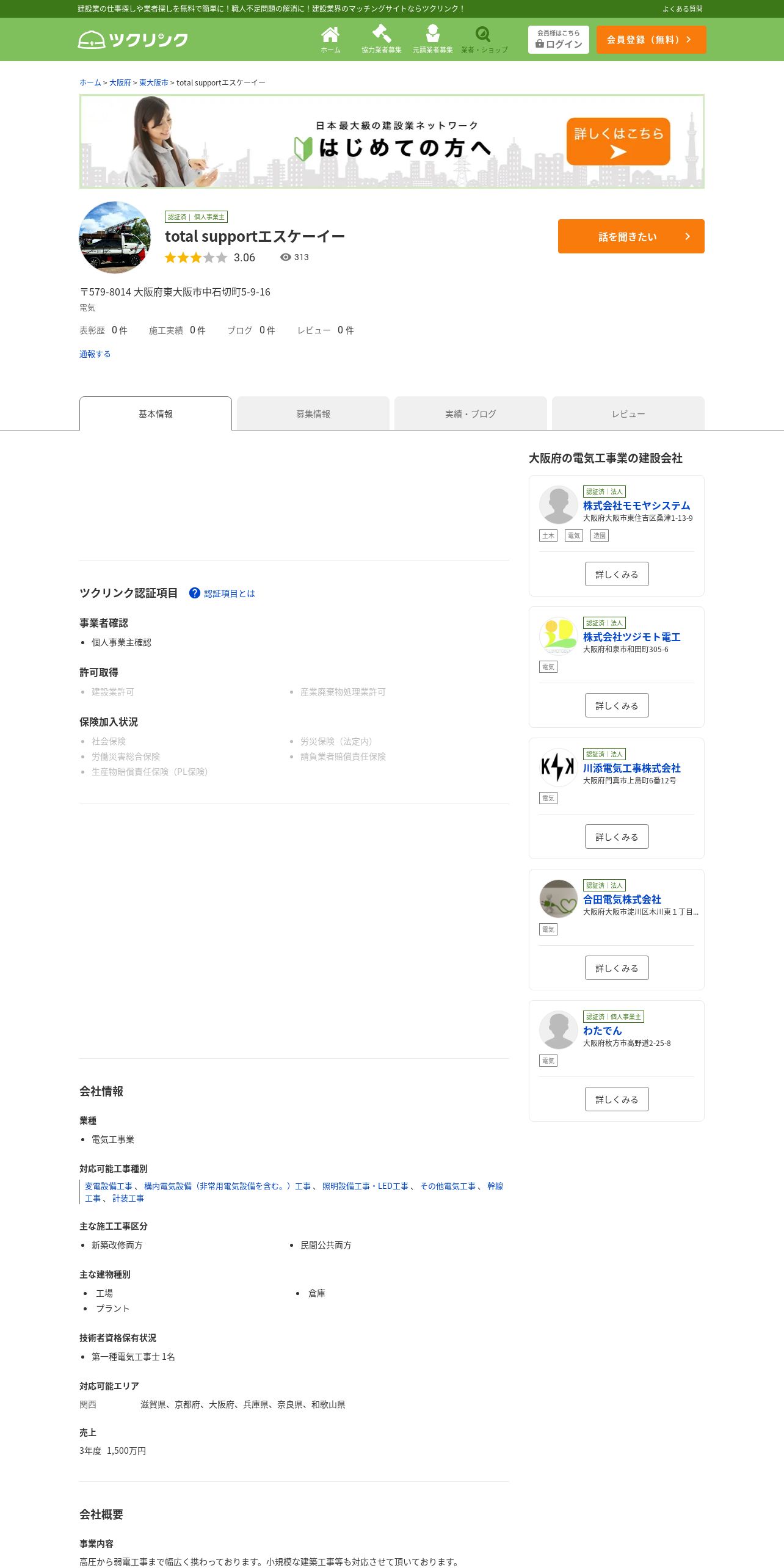Screen dimensions: 784x1568
Task: Click 詳しくみる for 川添電気工事株式会社
Action: coord(617,837)
